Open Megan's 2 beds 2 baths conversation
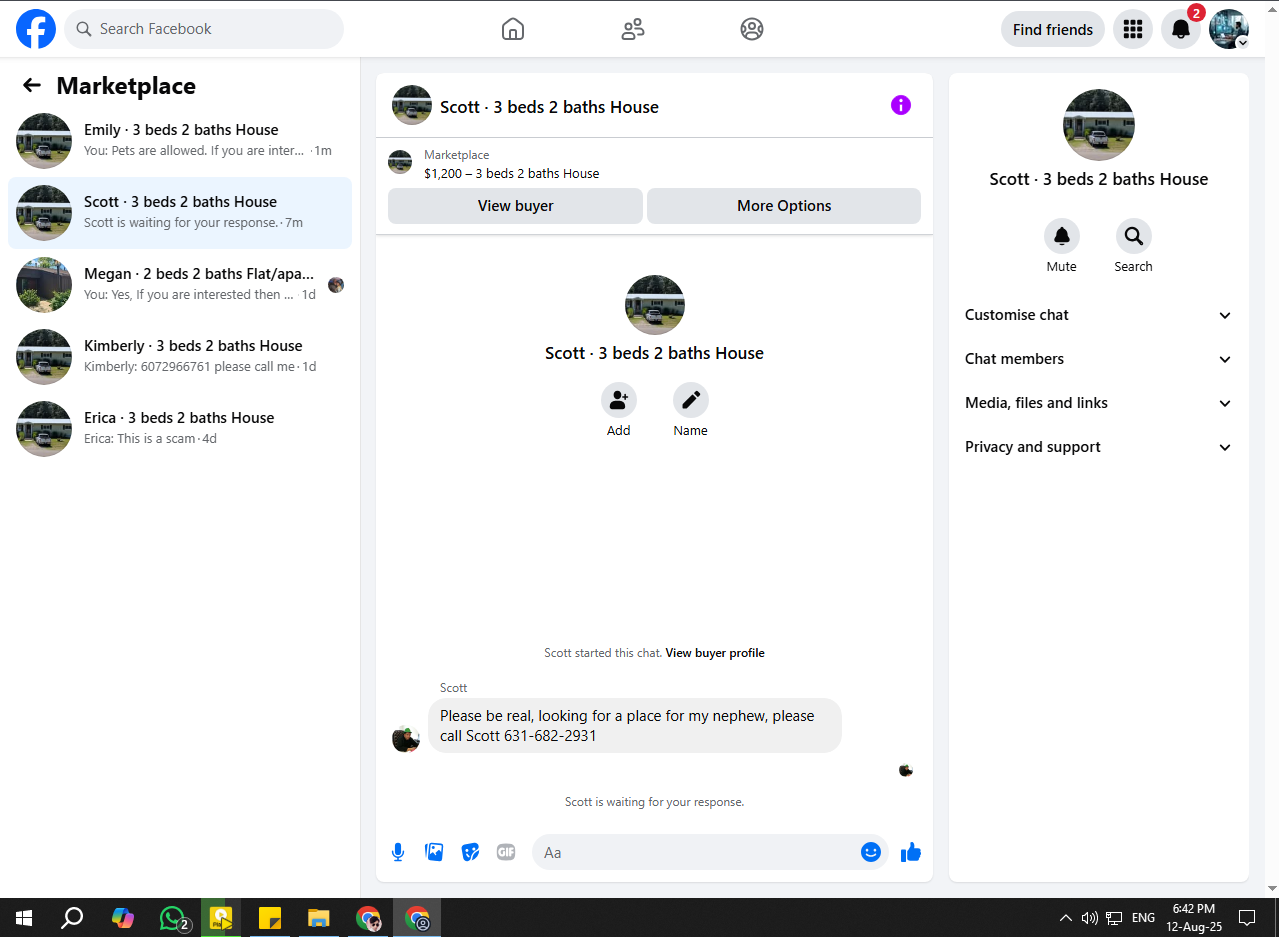The height and width of the screenshot is (937, 1279). pyautogui.click(x=180, y=285)
